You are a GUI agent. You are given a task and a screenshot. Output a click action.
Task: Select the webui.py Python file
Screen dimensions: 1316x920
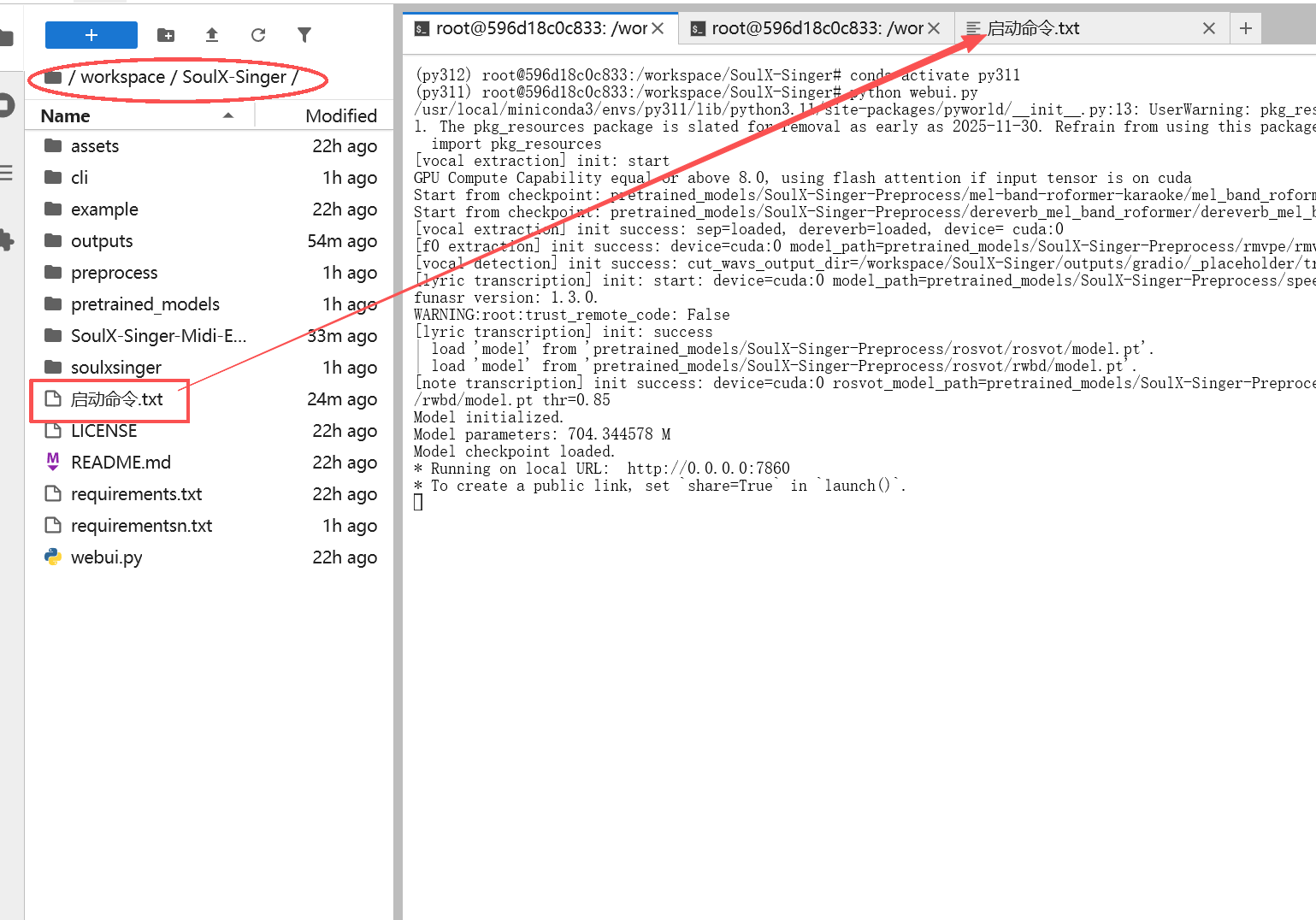(106, 557)
